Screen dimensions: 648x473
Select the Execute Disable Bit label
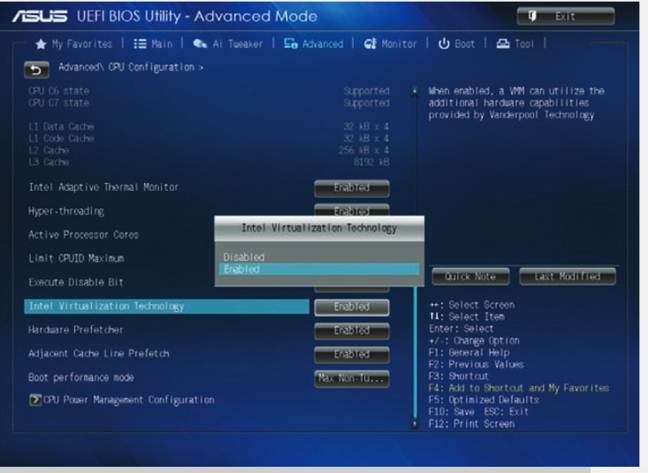[x=76, y=282]
